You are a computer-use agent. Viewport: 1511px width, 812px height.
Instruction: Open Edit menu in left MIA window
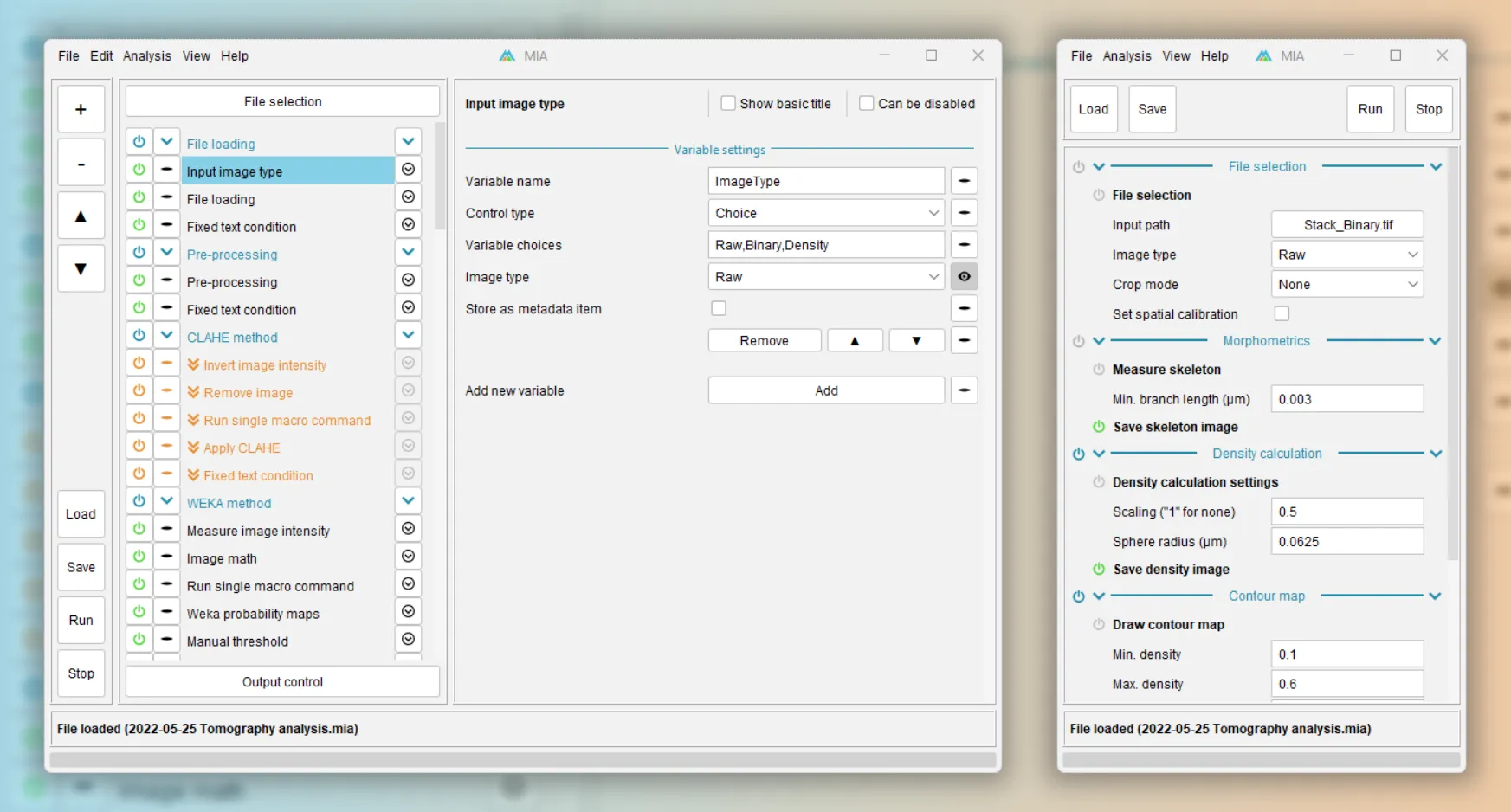[101, 55]
